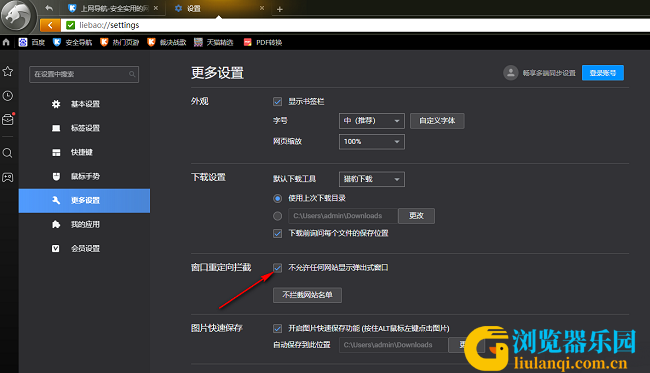Screen dimensions: 650x373
Task: Go to 会员设置 section
Action: click(85, 249)
